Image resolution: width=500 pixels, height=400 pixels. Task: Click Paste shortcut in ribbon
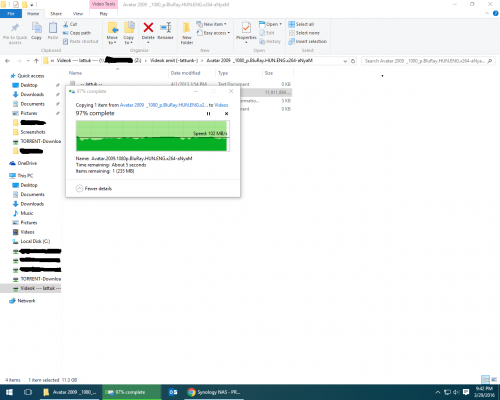81,41
